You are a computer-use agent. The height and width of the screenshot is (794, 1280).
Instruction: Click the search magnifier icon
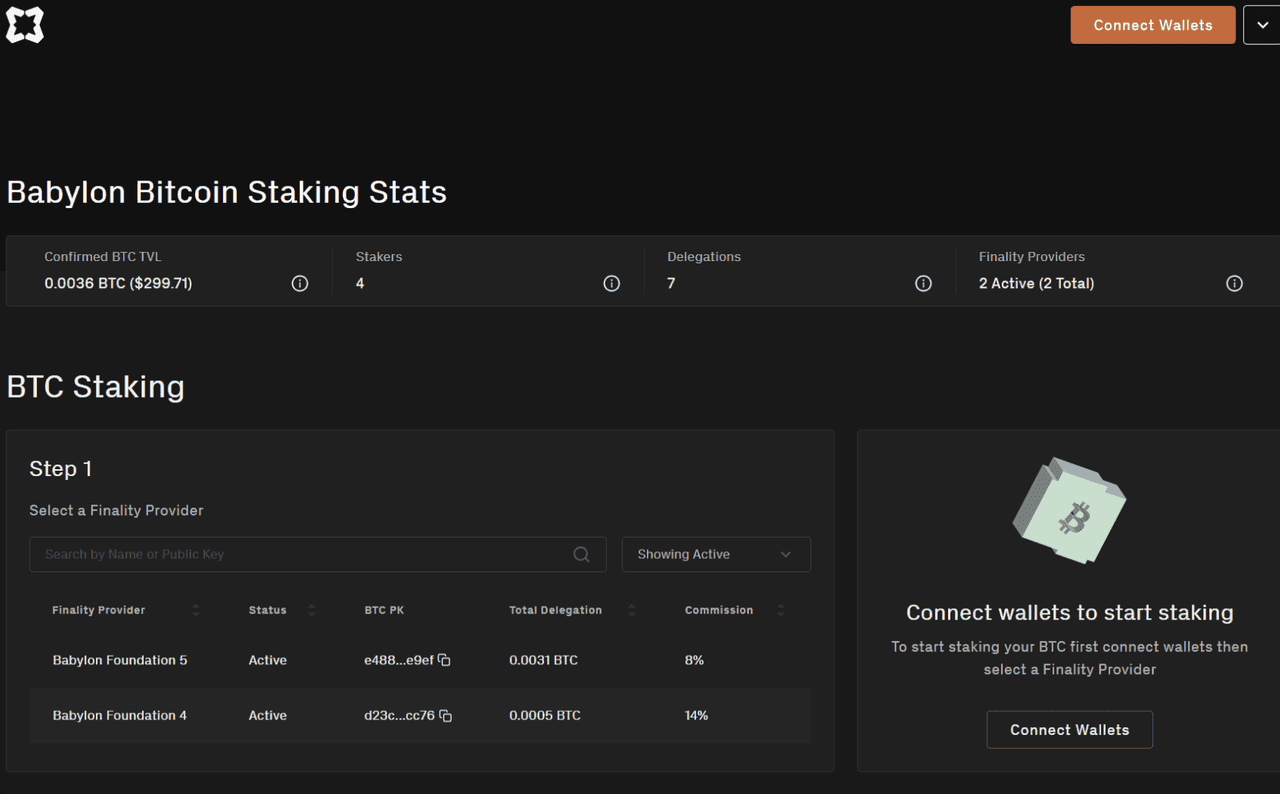(x=581, y=554)
